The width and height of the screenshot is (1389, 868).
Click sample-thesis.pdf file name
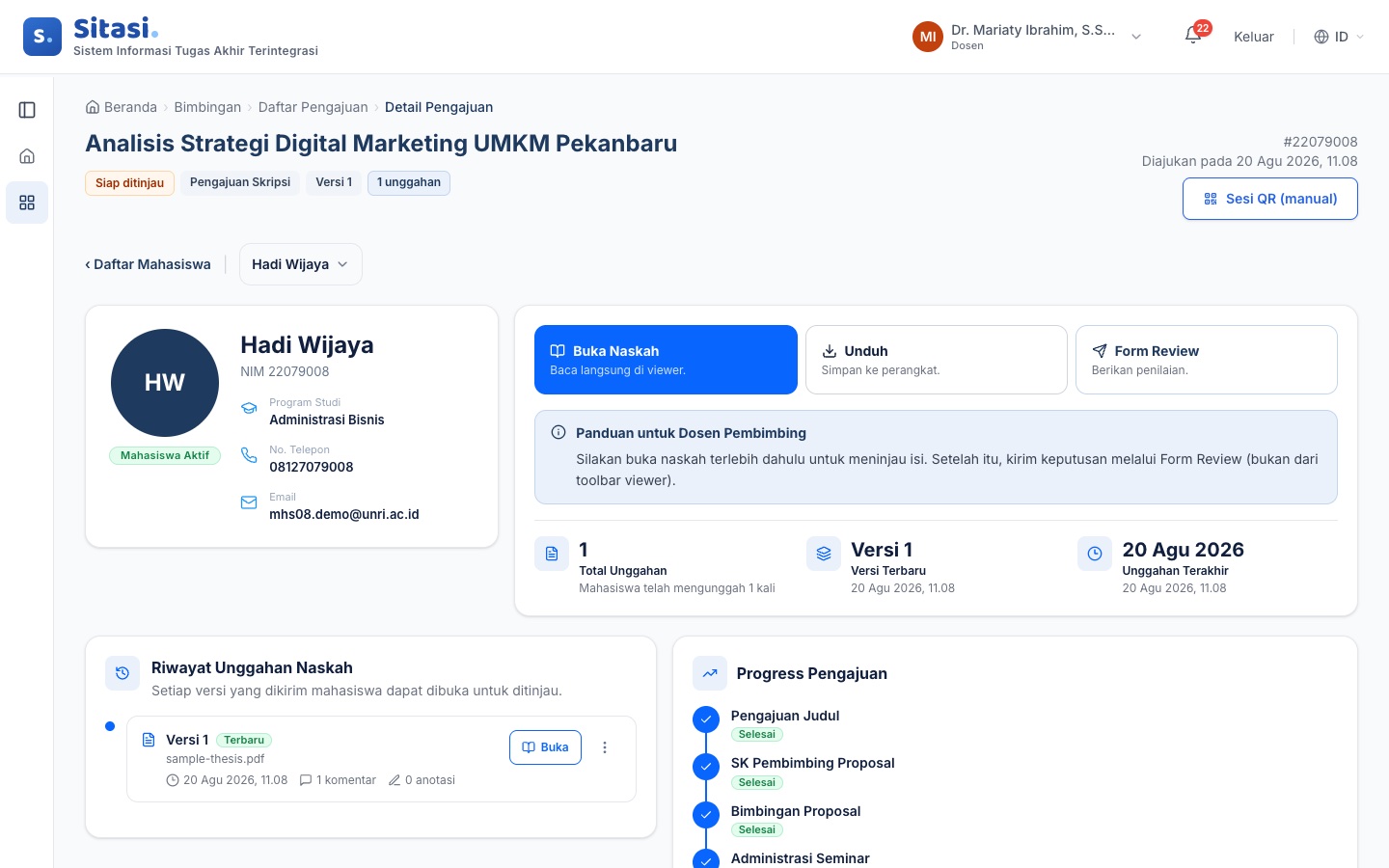point(215,759)
